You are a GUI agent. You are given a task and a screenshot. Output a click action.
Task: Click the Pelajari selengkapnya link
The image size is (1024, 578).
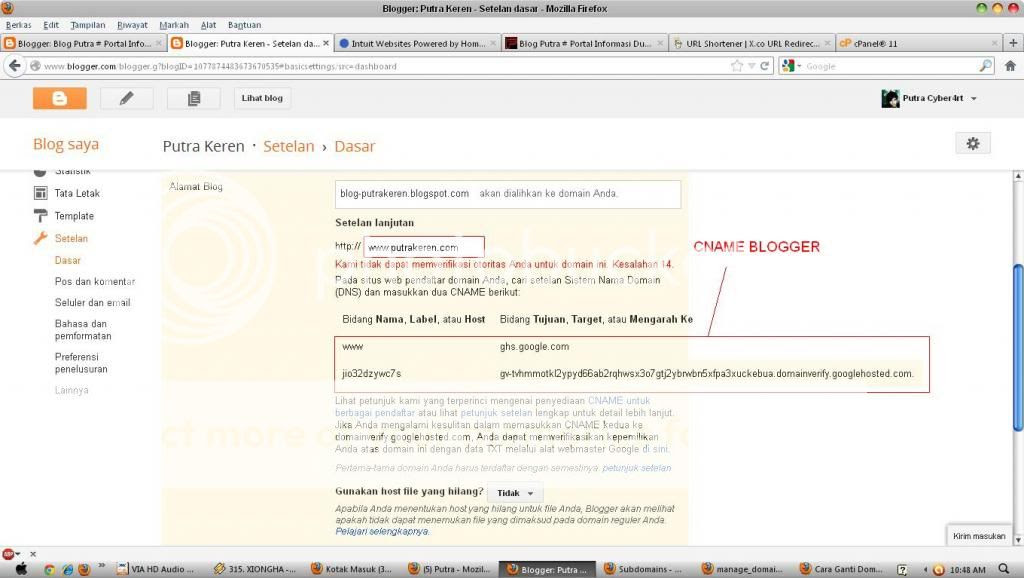382,532
